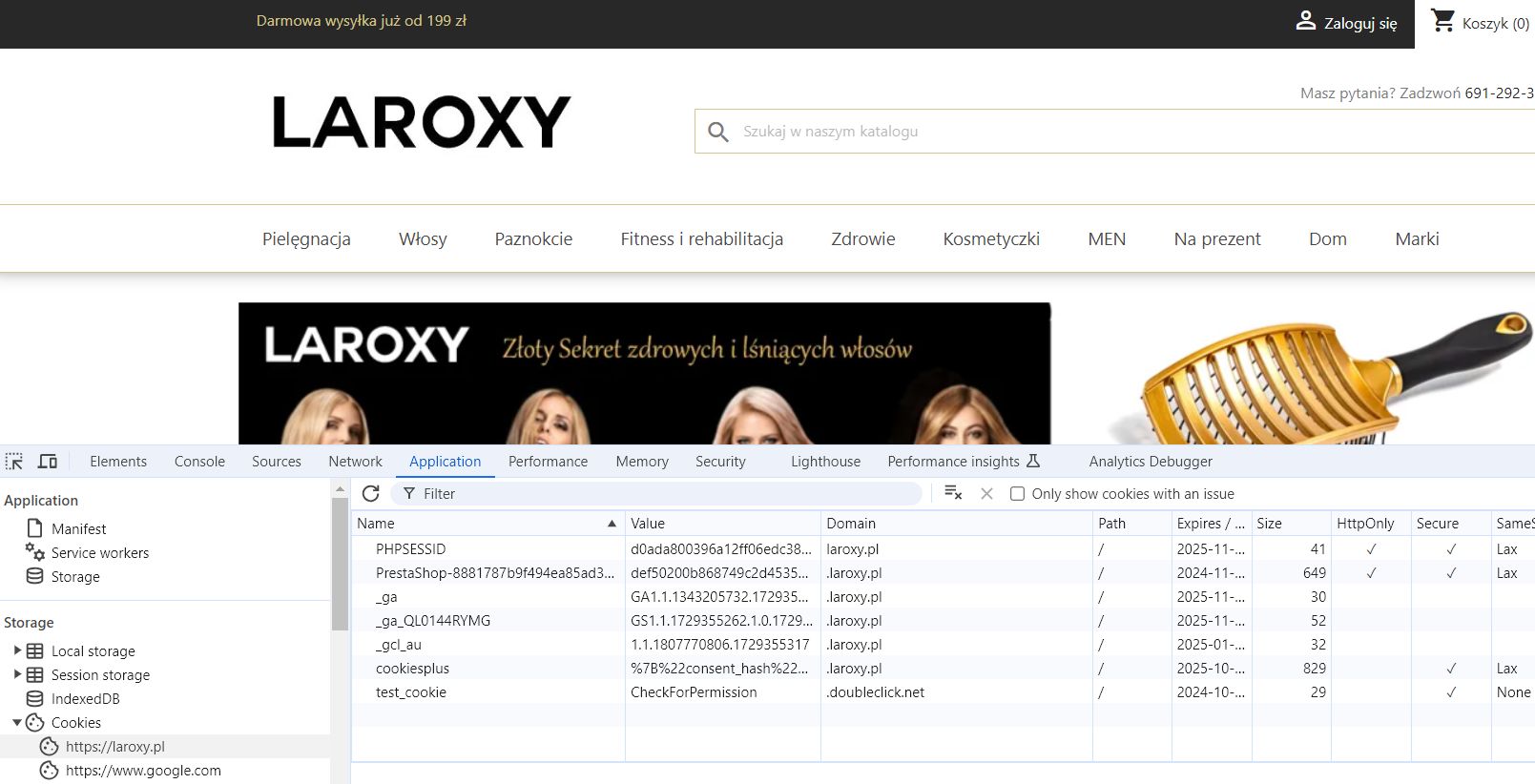The height and width of the screenshot is (784, 1535).
Task: Click the magnifier search icon
Action: (718, 132)
